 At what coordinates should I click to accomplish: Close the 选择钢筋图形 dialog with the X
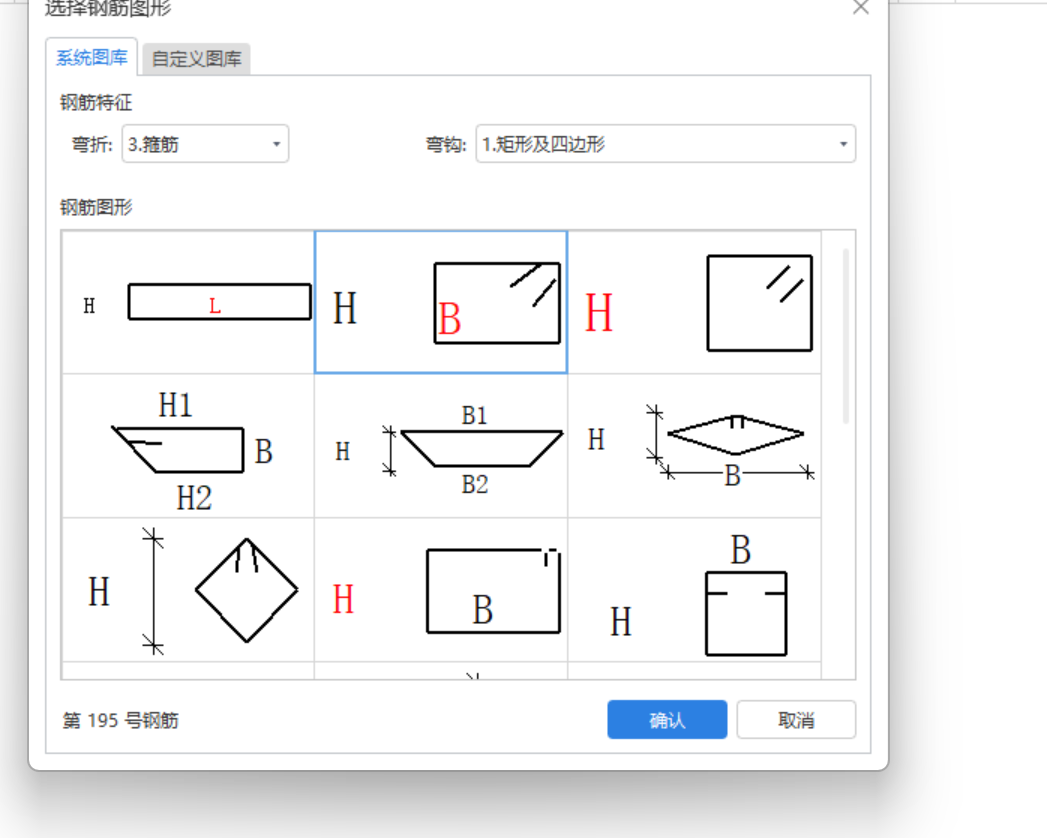pyautogui.click(x=860, y=8)
